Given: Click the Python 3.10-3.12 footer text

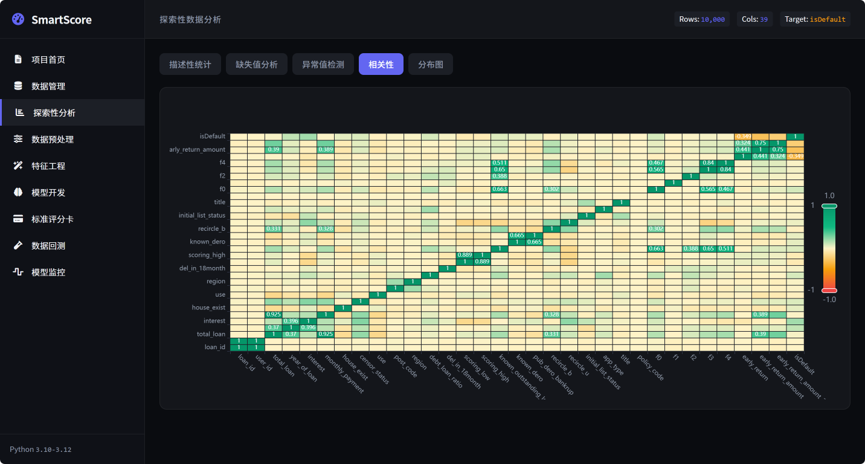Looking at the screenshot, I should pos(40,450).
